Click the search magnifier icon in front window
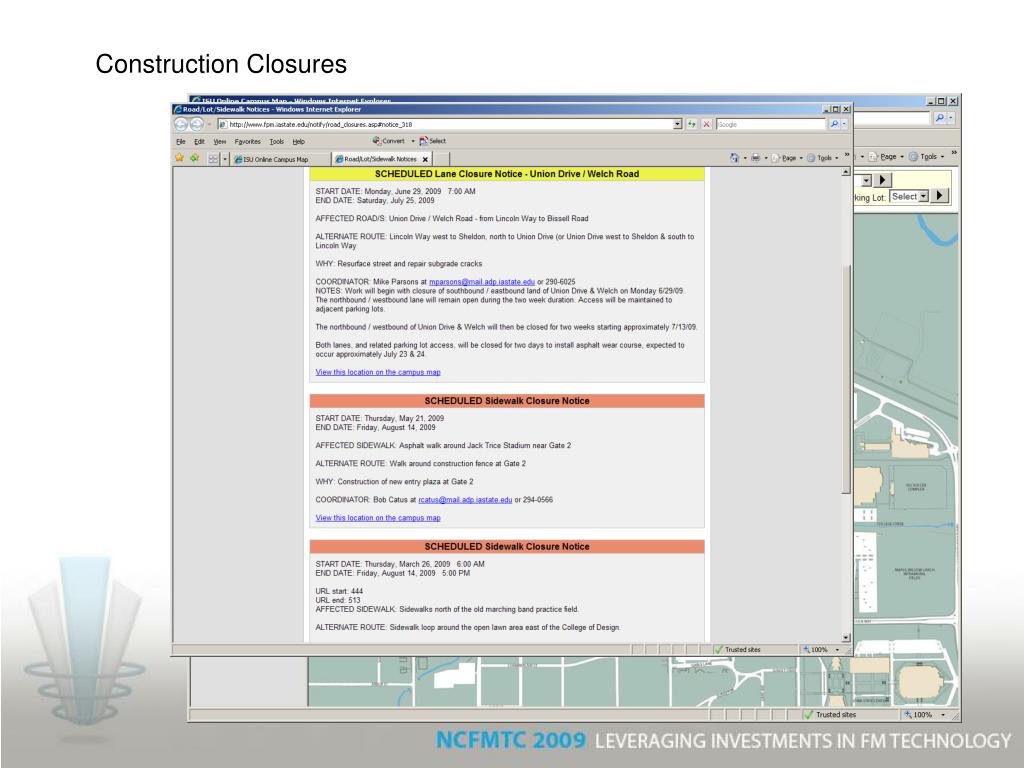1024x768 pixels. click(834, 124)
